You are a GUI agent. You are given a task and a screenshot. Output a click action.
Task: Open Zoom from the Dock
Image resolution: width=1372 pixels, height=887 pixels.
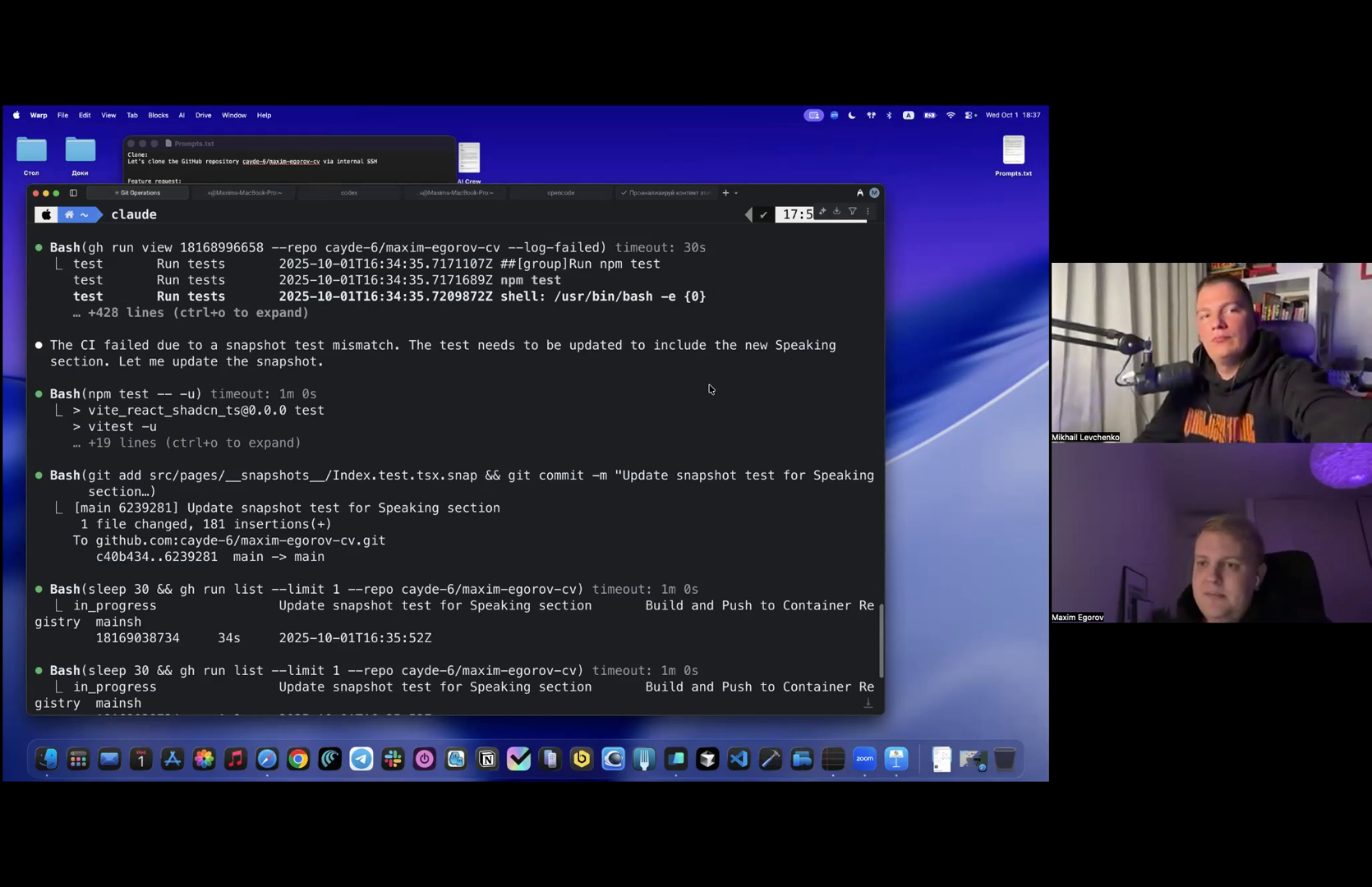click(864, 759)
